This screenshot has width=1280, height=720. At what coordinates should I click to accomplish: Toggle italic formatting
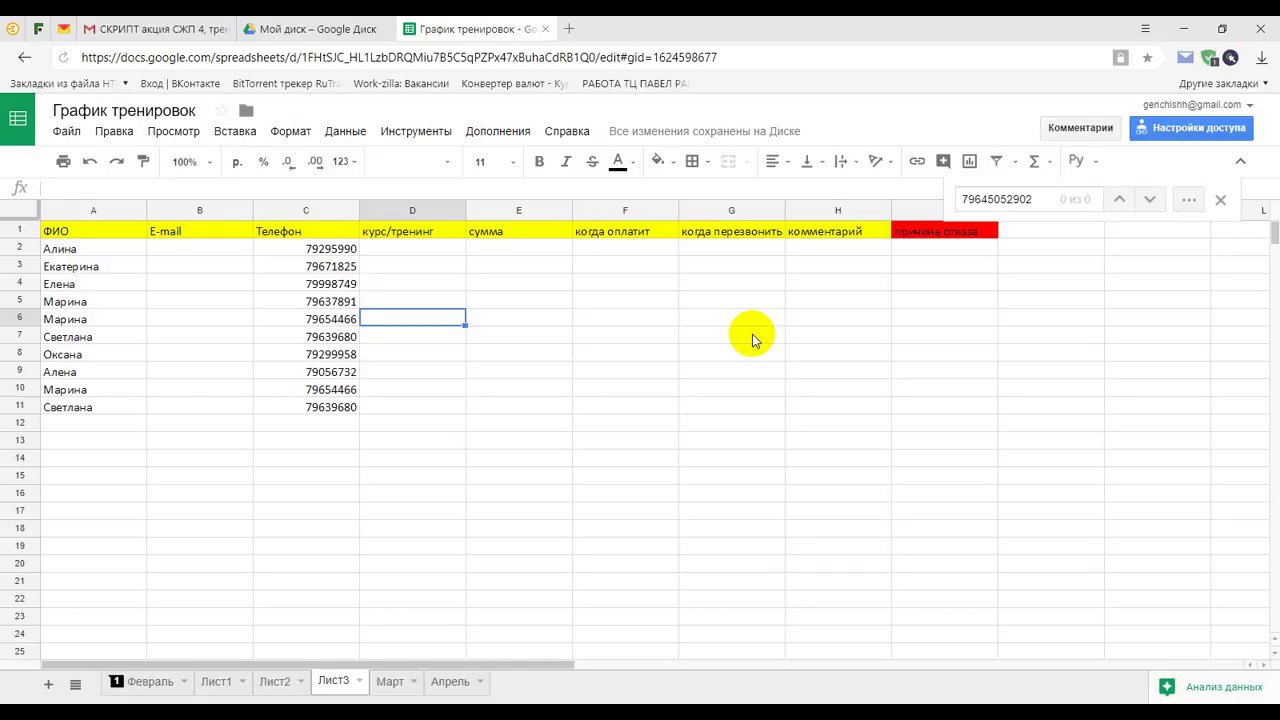(x=566, y=161)
